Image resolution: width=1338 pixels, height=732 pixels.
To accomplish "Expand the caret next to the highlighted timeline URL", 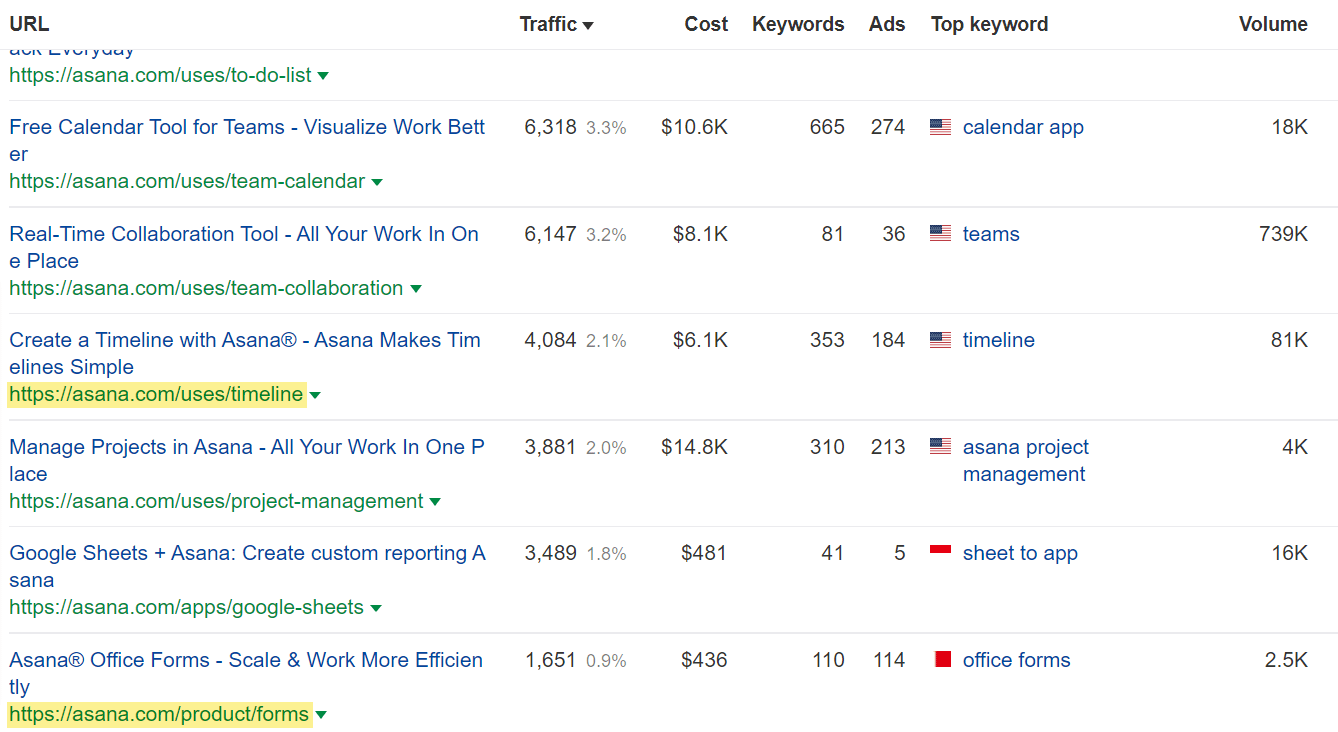I will (315, 395).
